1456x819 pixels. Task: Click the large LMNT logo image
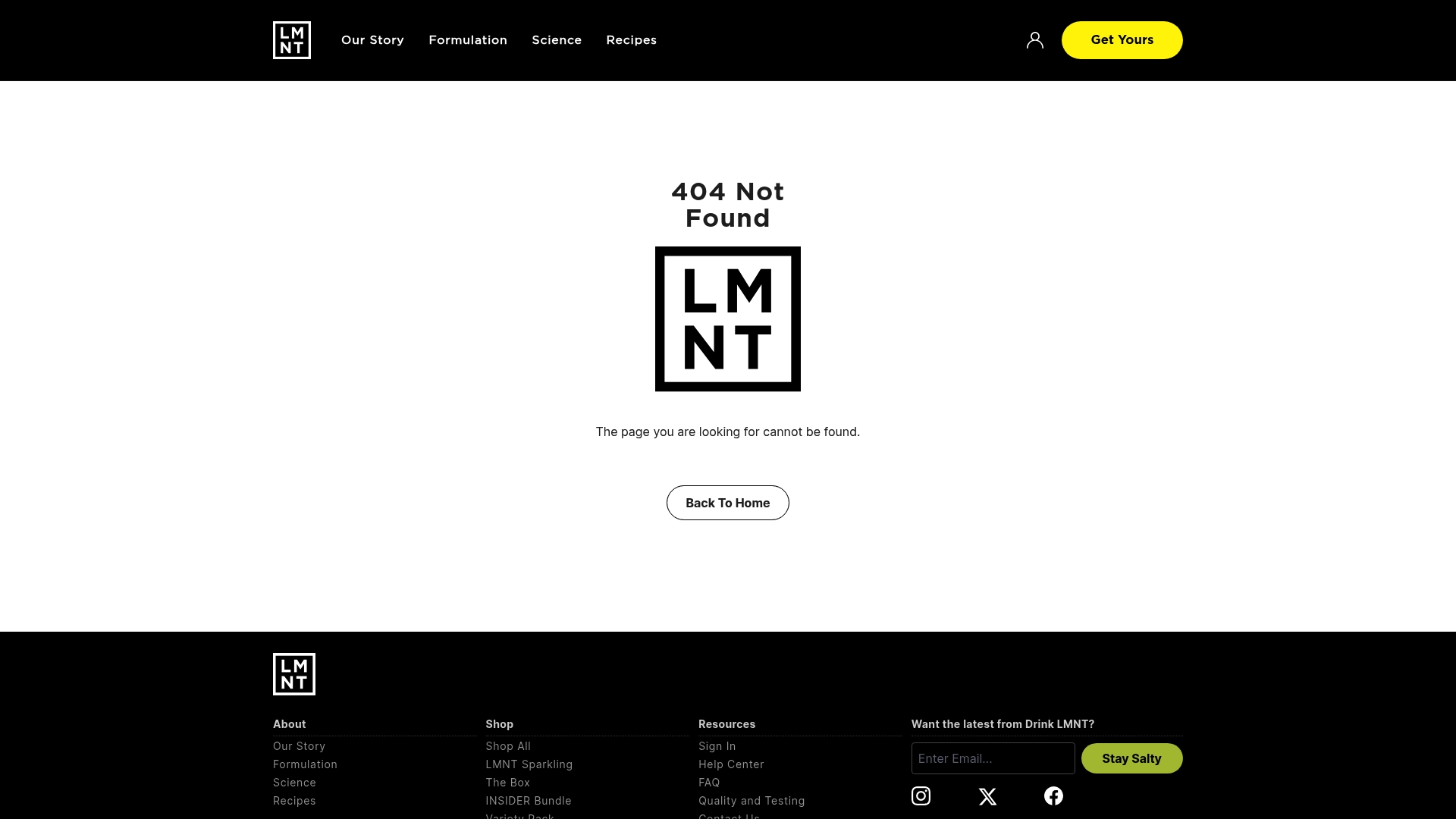coord(728,318)
